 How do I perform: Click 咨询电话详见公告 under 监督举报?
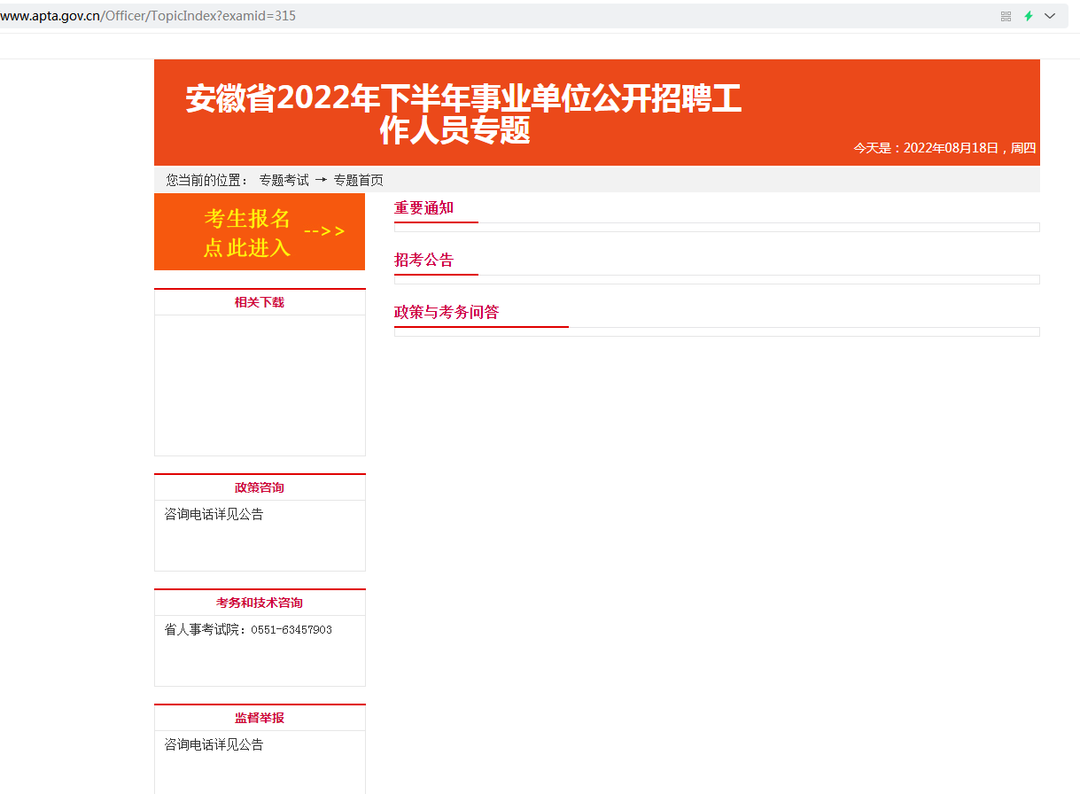(x=214, y=744)
